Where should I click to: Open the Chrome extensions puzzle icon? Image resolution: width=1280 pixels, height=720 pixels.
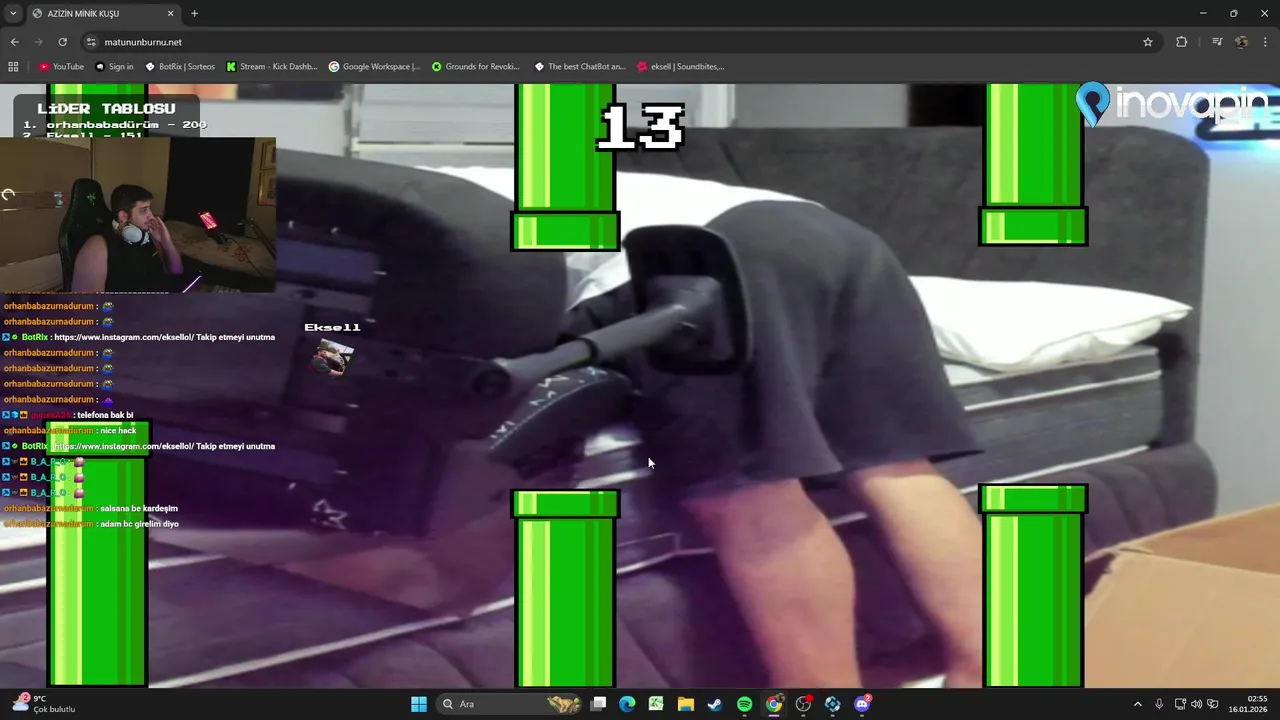tap(1181, 42)
